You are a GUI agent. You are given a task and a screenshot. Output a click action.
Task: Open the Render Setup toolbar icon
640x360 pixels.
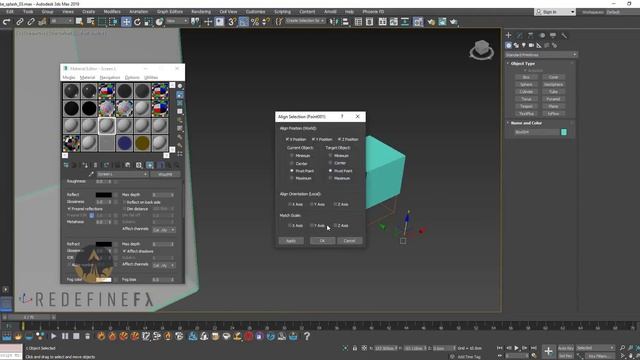point(431,22)
